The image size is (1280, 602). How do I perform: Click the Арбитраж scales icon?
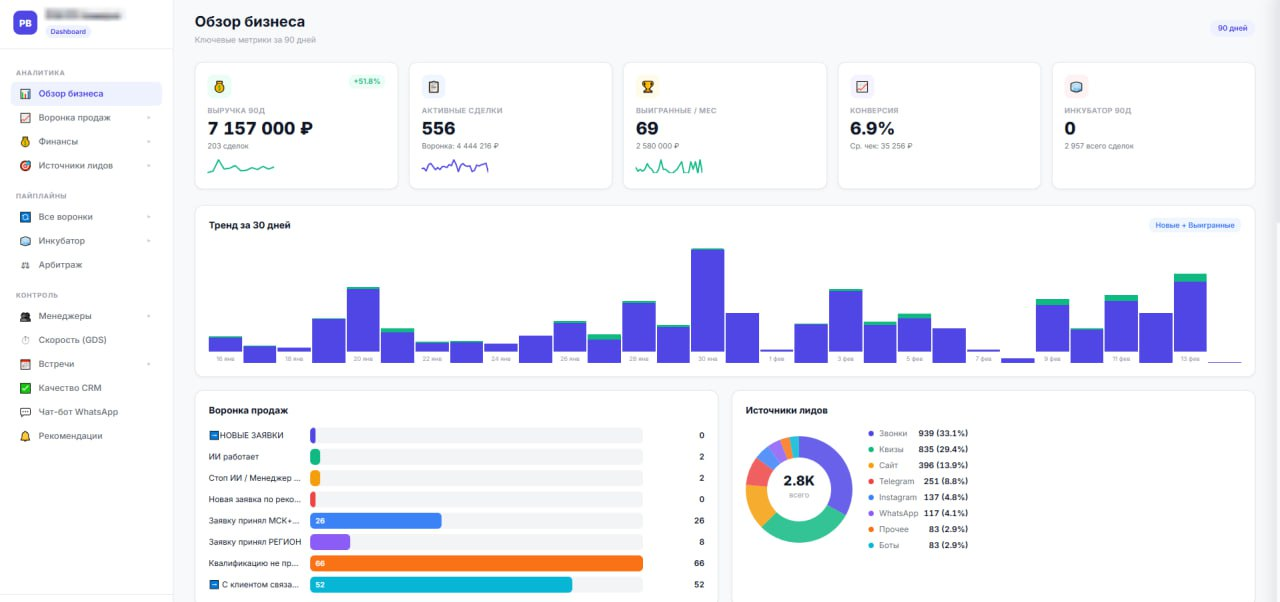point(26,265)
